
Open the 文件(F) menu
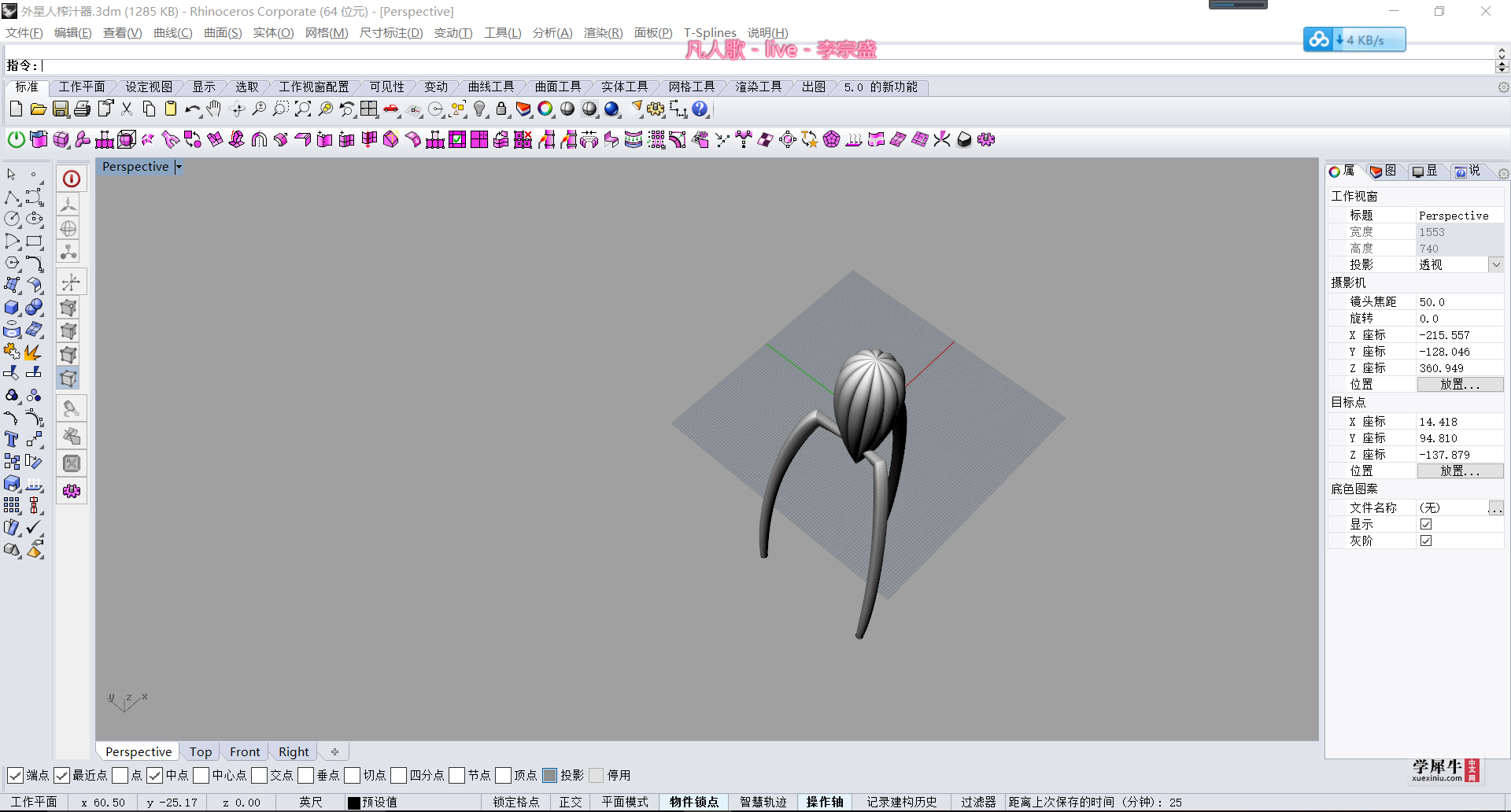24,33
